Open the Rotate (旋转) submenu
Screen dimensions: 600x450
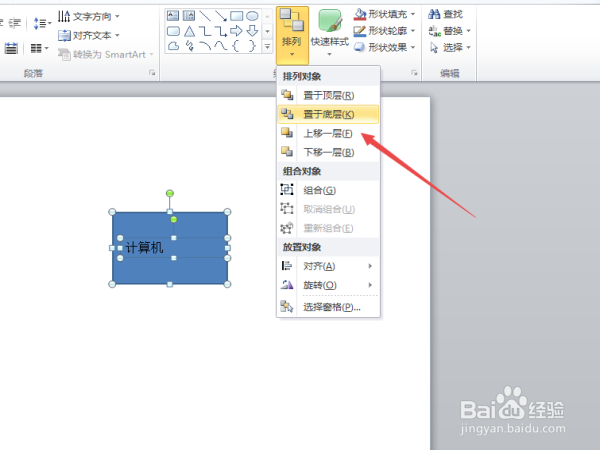pyautogui.click(x=328, y=285)
